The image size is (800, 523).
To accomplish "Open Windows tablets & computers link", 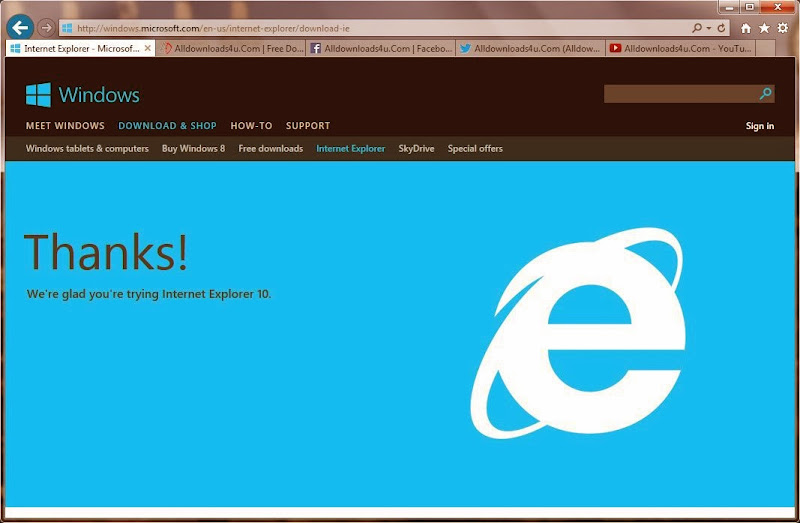I will click(x=87, y=148).
